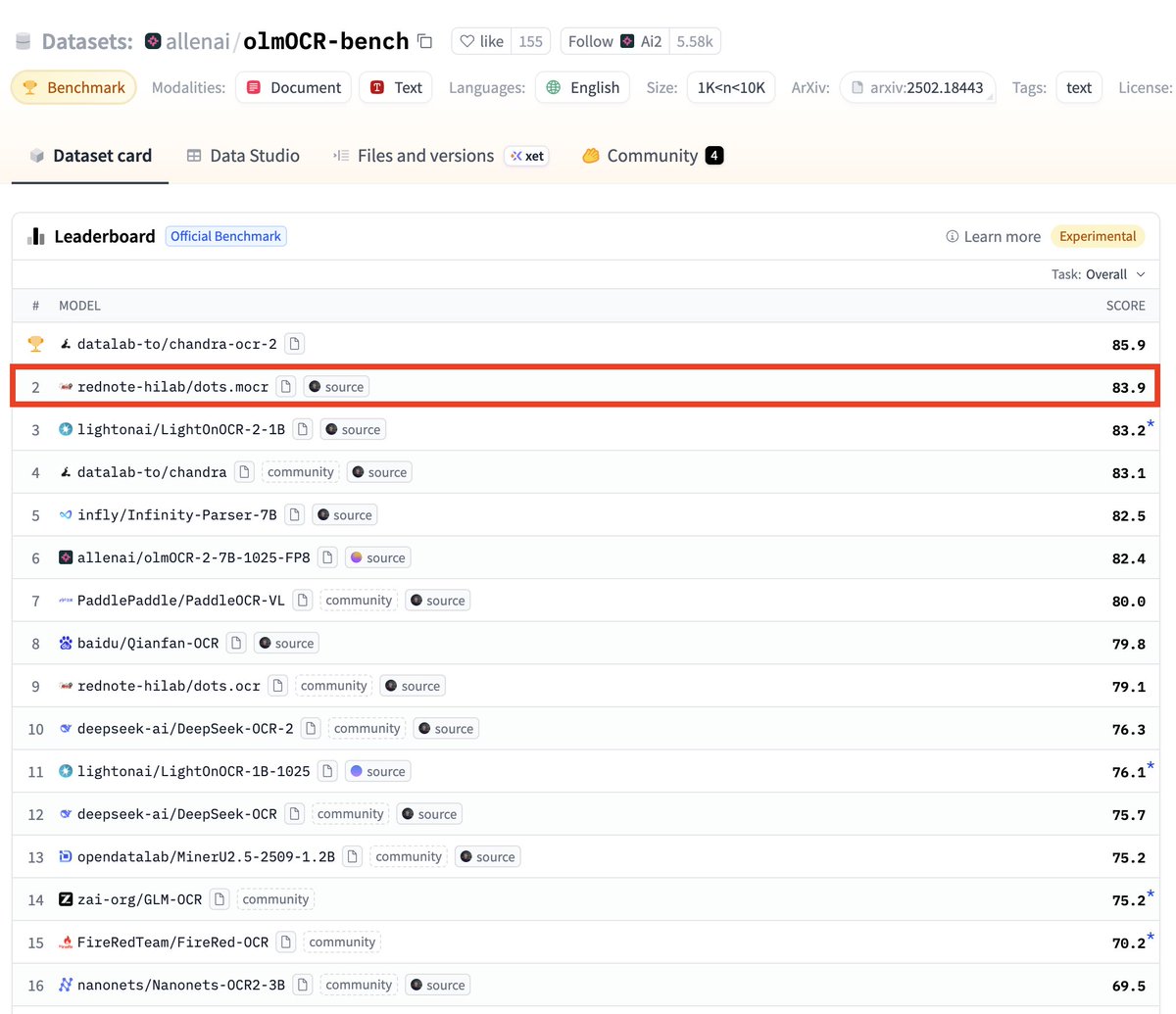1176x1014 pixels.
Task: Open source badge for Infinity-Parser-7B
Action: tap(345, 514)
